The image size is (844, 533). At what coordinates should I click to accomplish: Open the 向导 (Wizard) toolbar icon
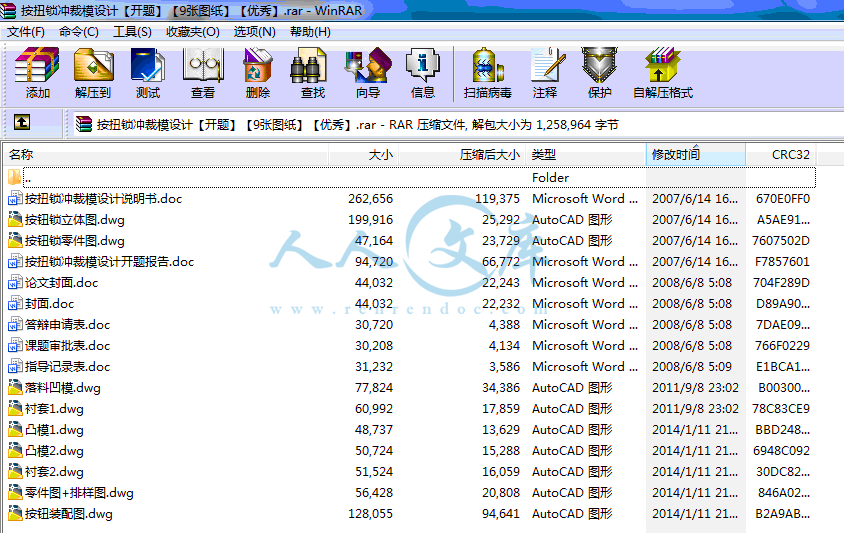click(368, 65)
